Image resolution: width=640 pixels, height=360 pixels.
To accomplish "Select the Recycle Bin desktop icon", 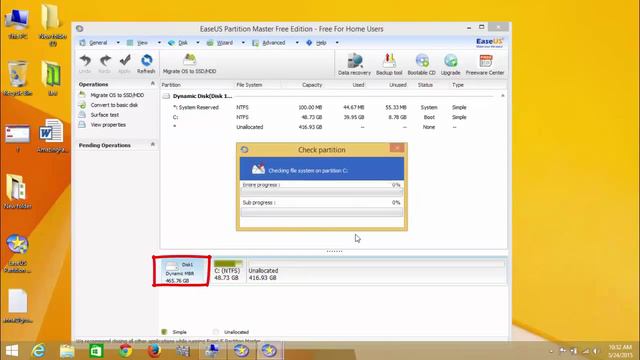I will 18,78.
